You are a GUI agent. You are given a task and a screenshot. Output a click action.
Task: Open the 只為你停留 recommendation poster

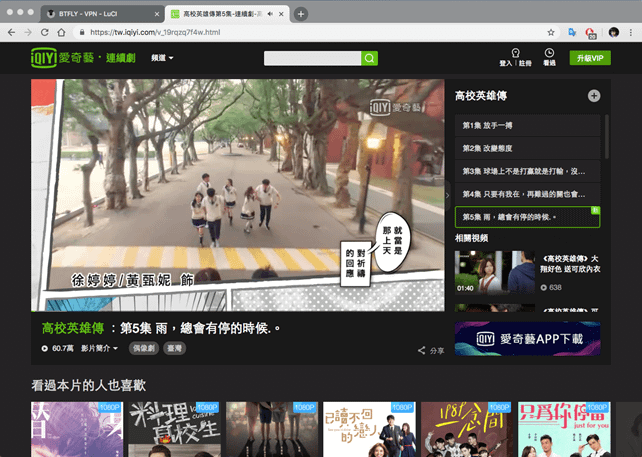click(x=564, y=429)
